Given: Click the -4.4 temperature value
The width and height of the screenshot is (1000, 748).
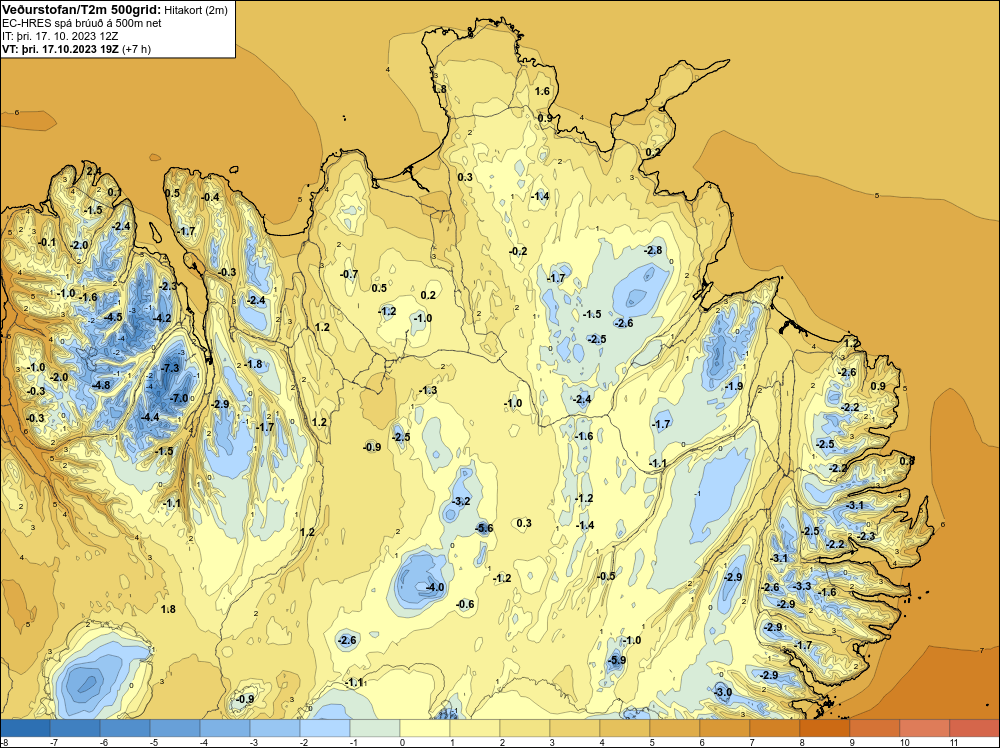Looking at the screenshot, I should (x=150, y=417).
